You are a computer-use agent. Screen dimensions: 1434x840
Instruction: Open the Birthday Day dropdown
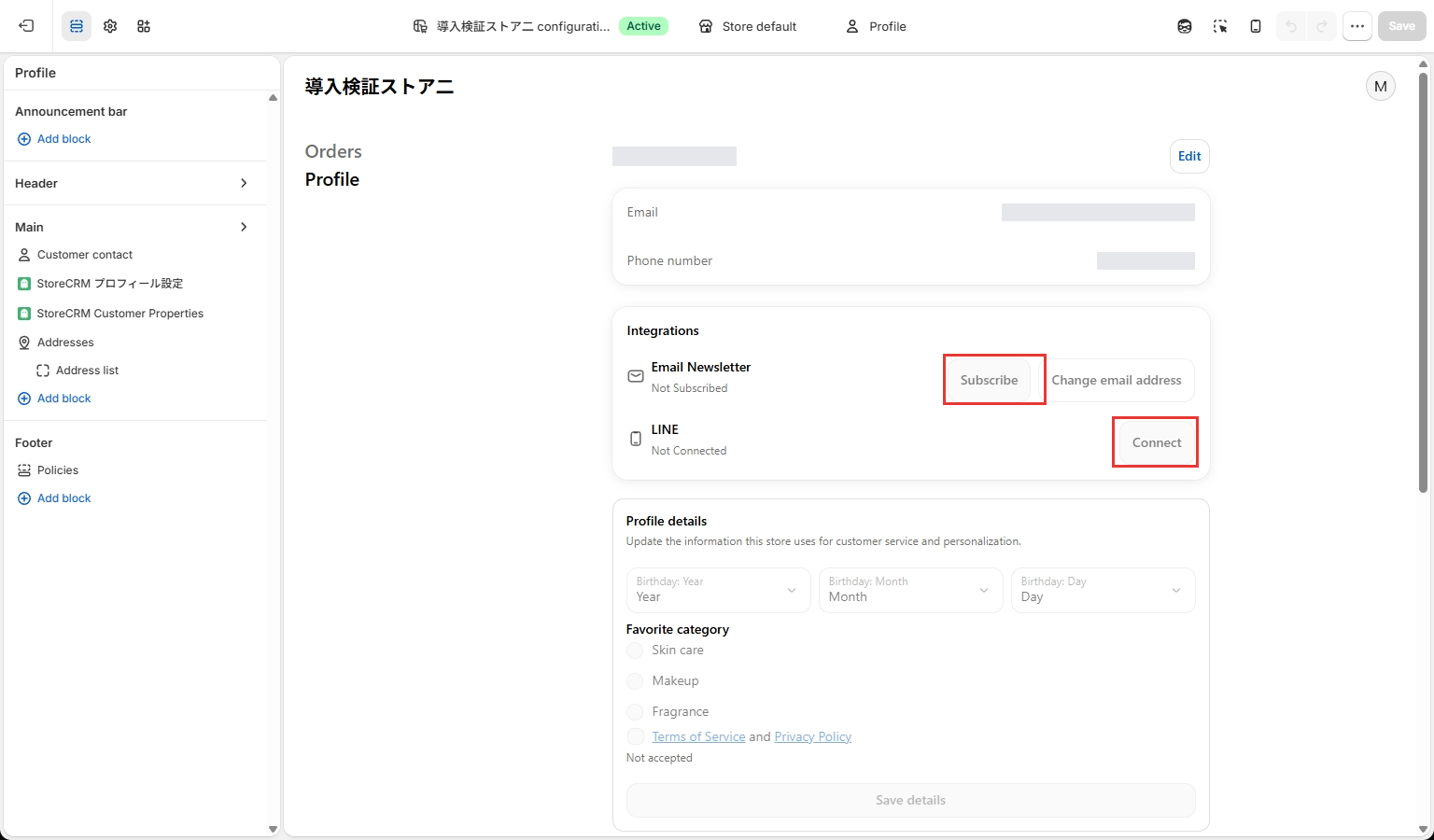coord(1103,590)
